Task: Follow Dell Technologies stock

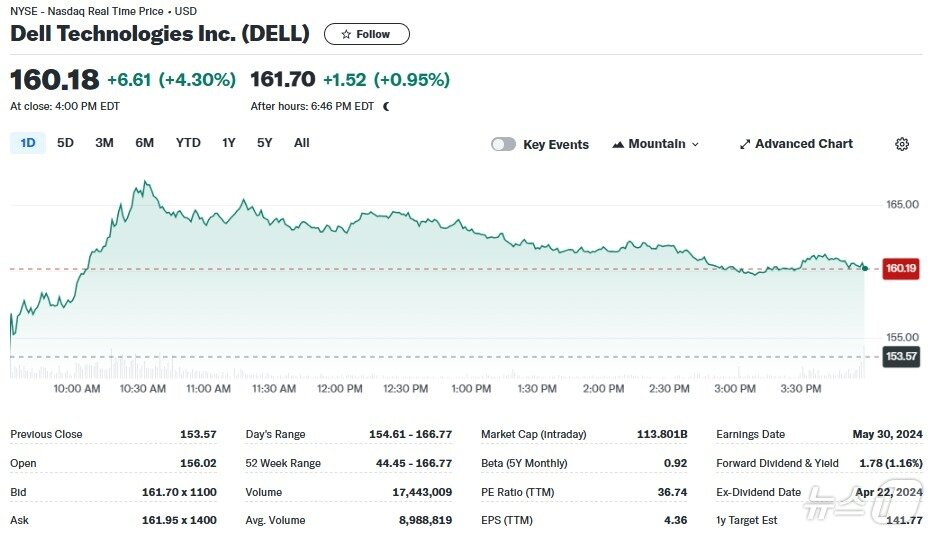Action: [x=367, y=34]
